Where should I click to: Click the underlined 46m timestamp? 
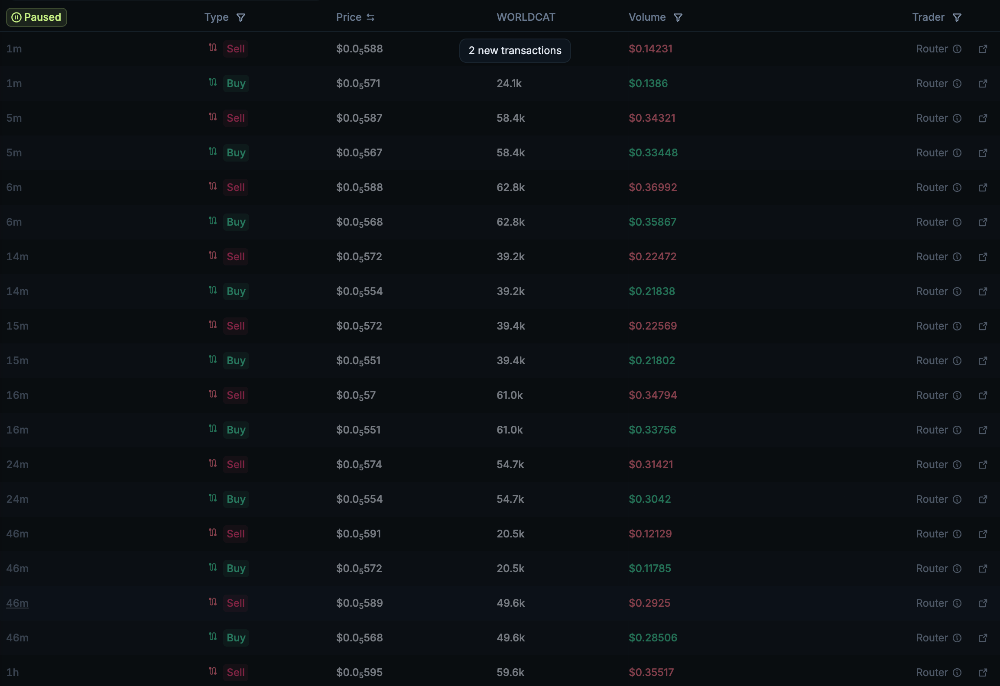17,603
